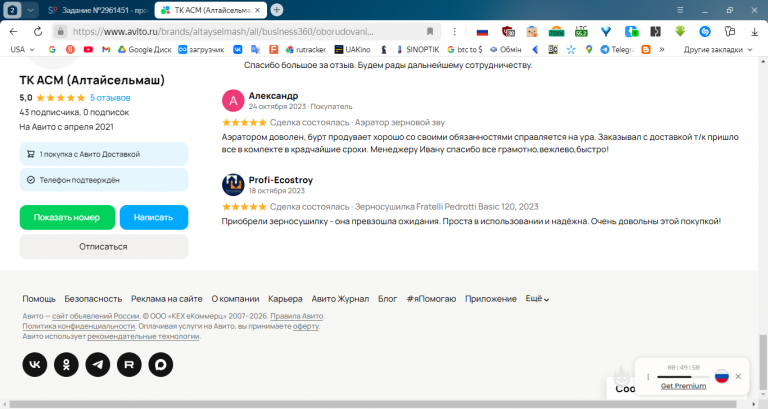Open the Реклама на сайте footer link
Viewport: 768px width, 409px height.
click(167, 299)
